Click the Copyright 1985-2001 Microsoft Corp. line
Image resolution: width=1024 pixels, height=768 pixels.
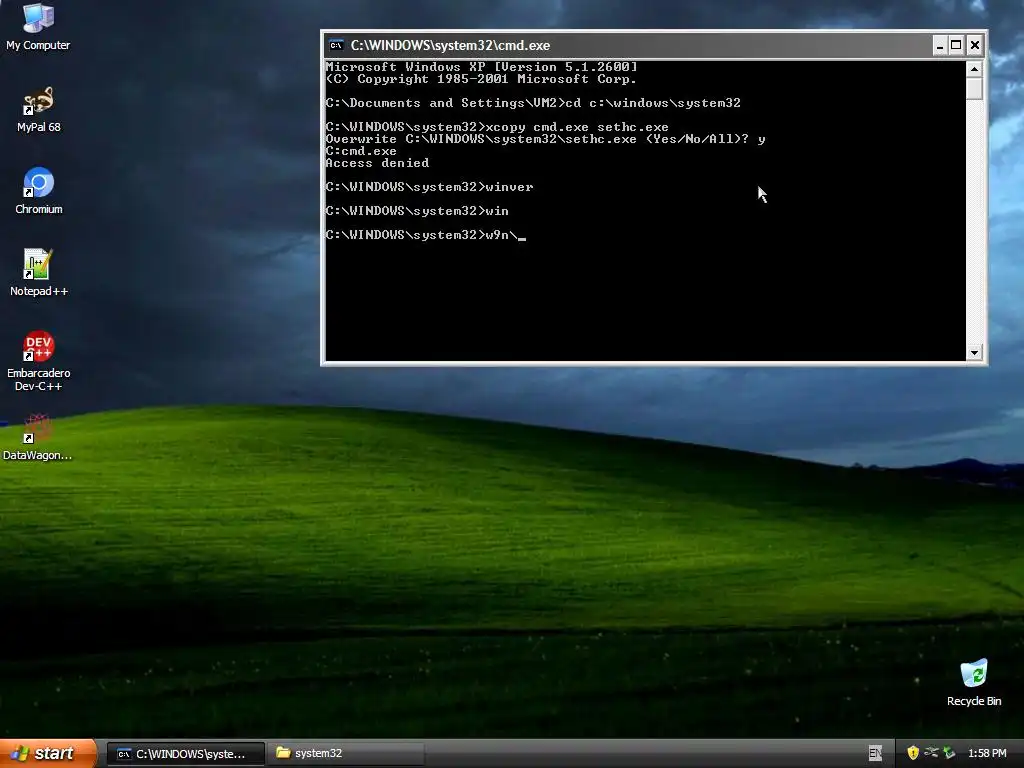pyautogui.click(x=481, y=78)
